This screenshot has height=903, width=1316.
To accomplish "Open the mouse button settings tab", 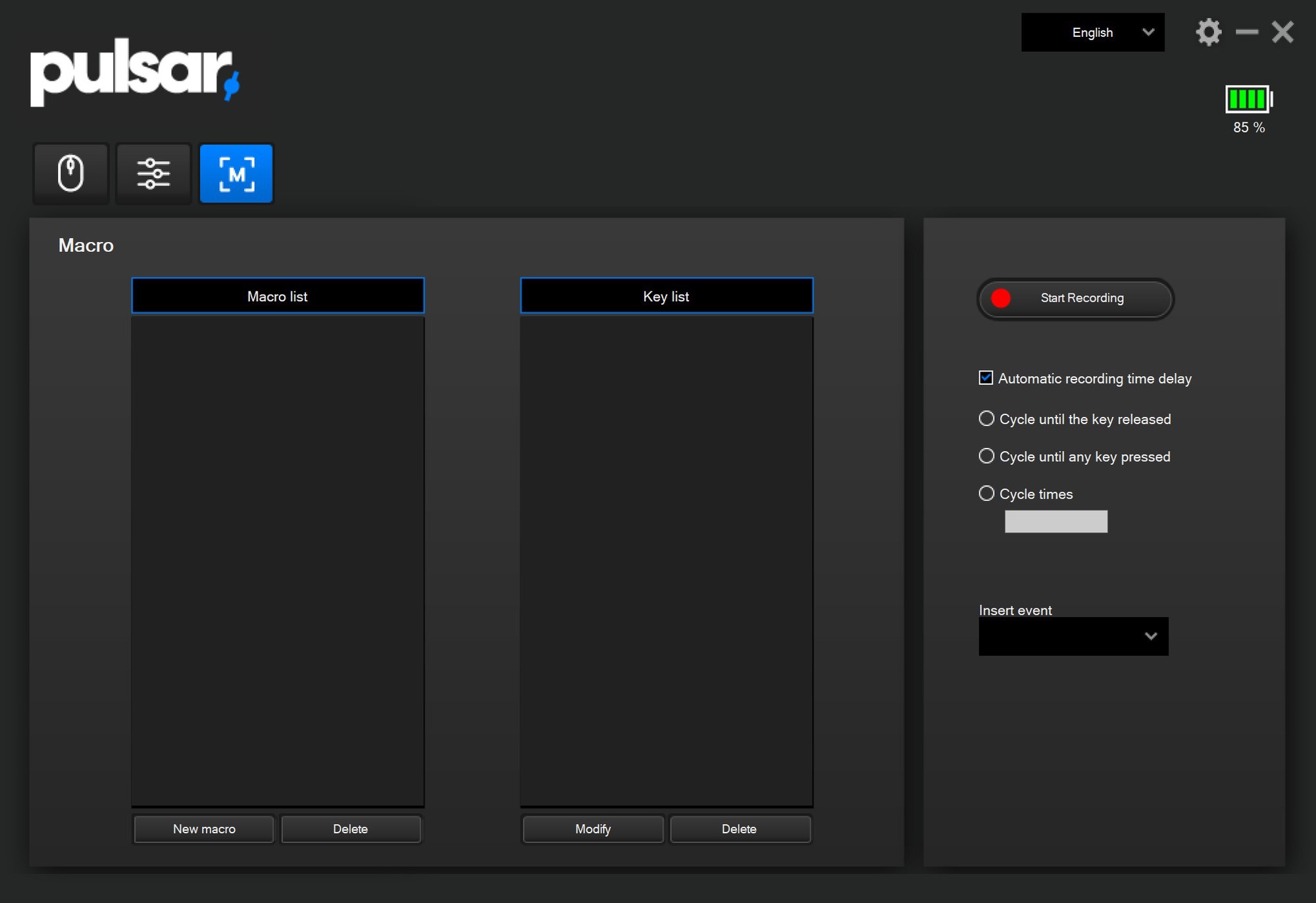I will click(x=71, y=174).
